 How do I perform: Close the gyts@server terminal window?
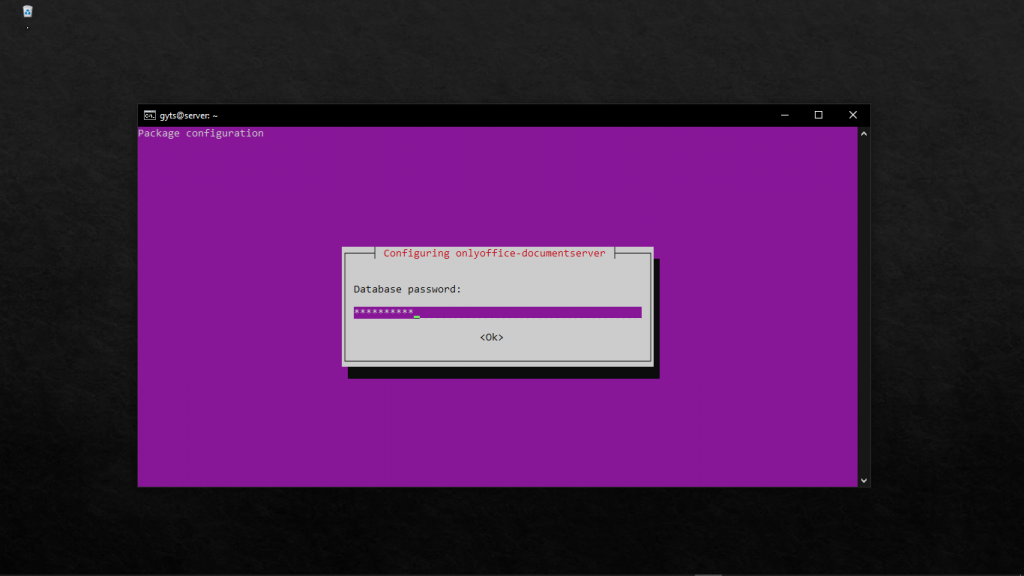click(x=852, y=115)
